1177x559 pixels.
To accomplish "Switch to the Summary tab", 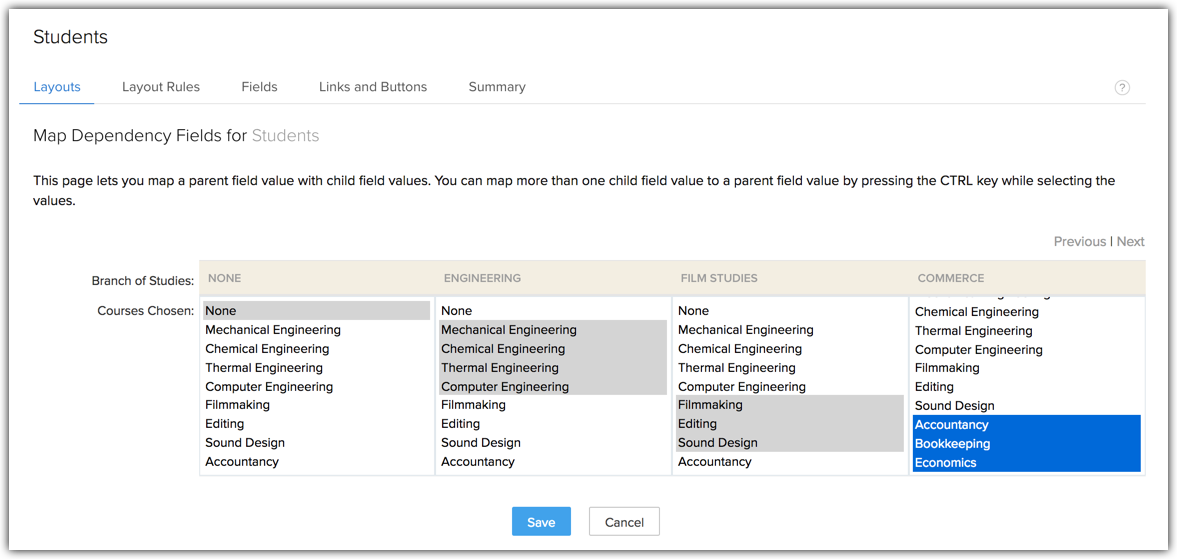I will (497, 87).
